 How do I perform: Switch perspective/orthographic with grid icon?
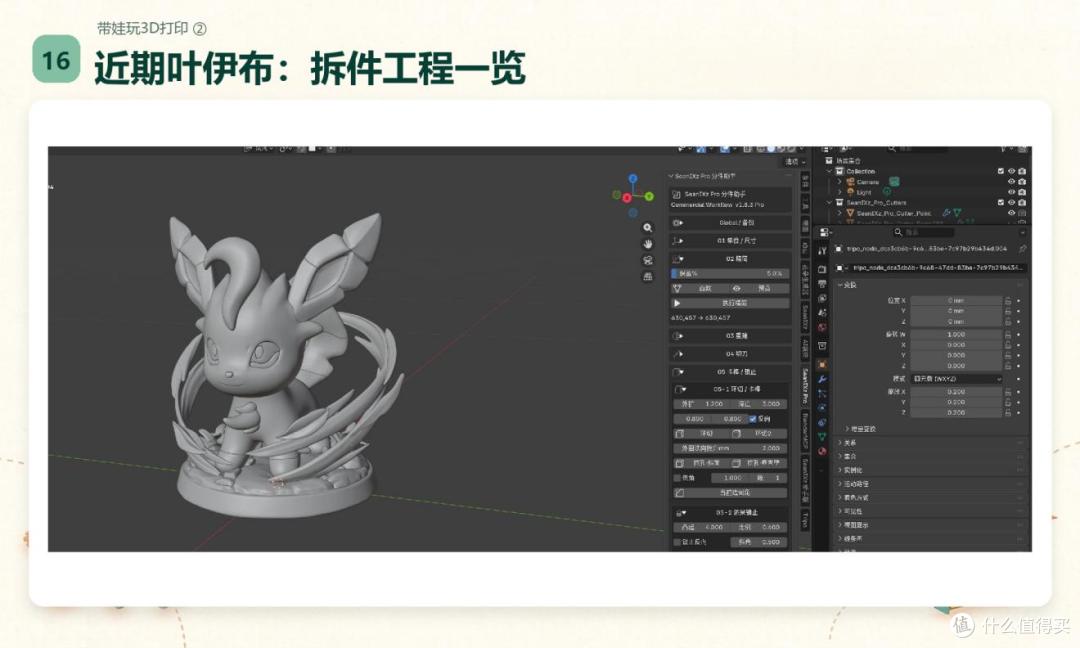click(647, 276)
